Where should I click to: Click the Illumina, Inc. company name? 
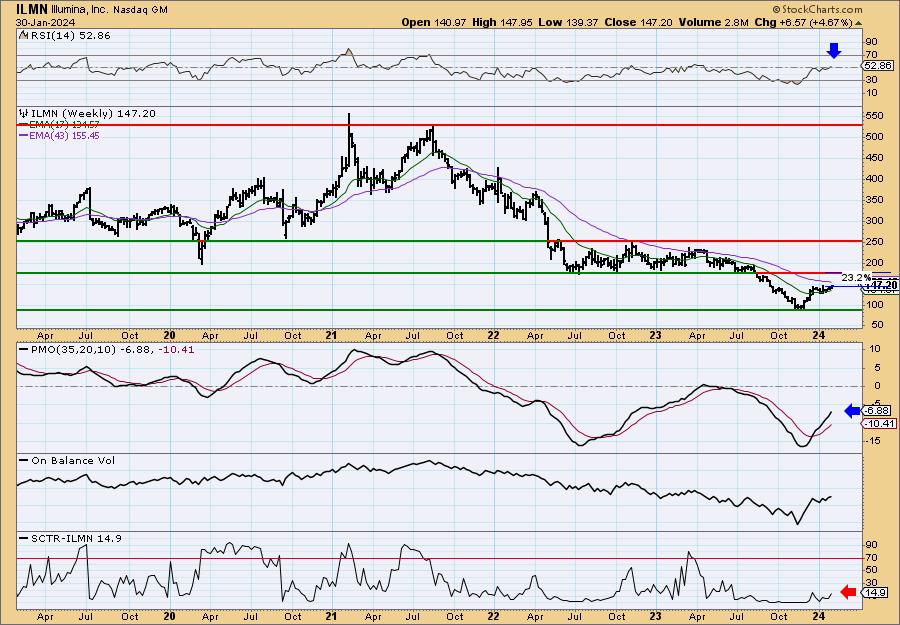point(80,9)
